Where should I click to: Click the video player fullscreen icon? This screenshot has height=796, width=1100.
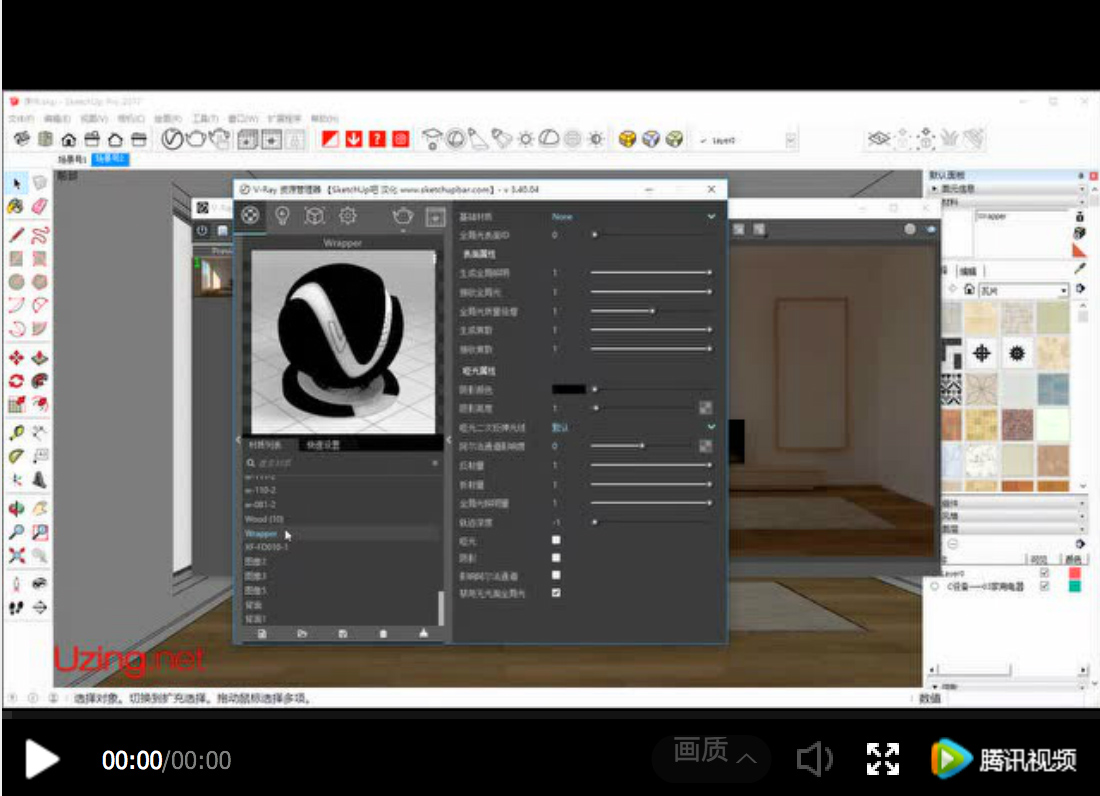882,759
